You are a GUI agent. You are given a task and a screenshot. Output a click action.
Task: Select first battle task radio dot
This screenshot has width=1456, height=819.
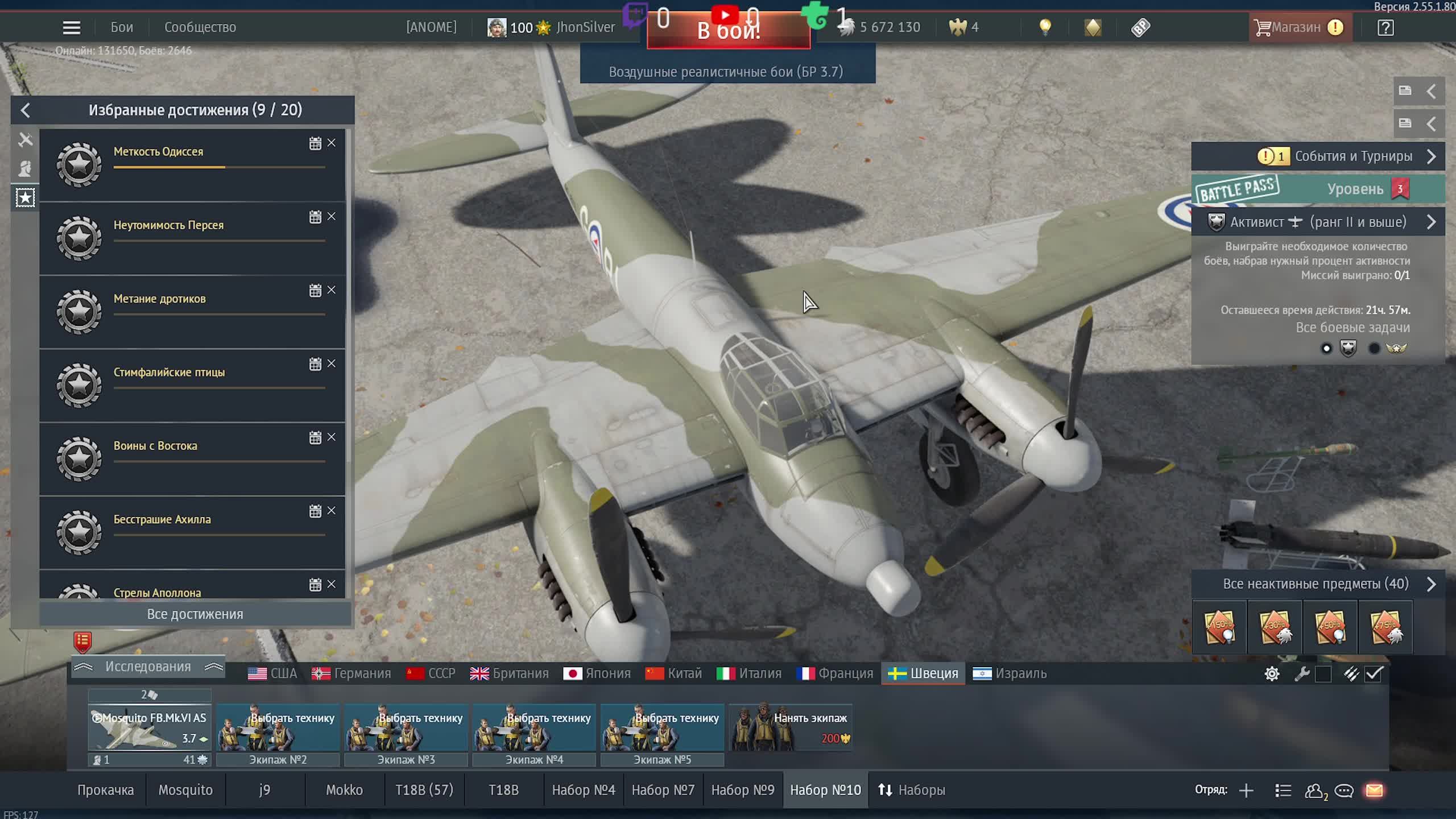coord(1326,349)
